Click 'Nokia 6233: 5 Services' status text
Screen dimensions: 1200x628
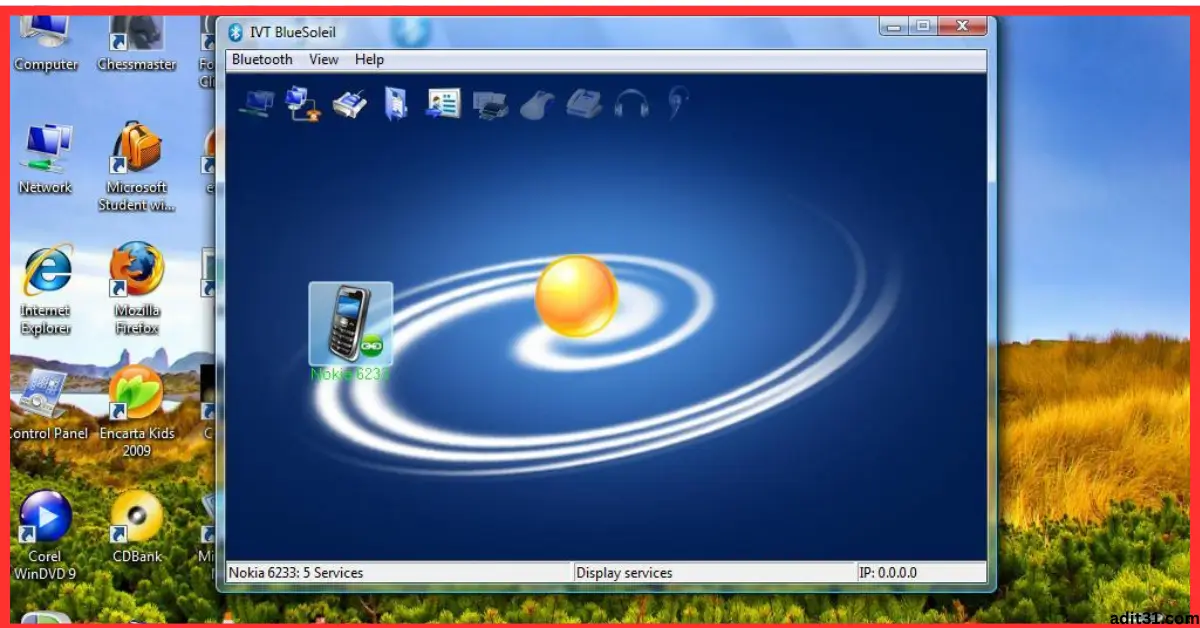pyautogui.click(x=296, y=573)
